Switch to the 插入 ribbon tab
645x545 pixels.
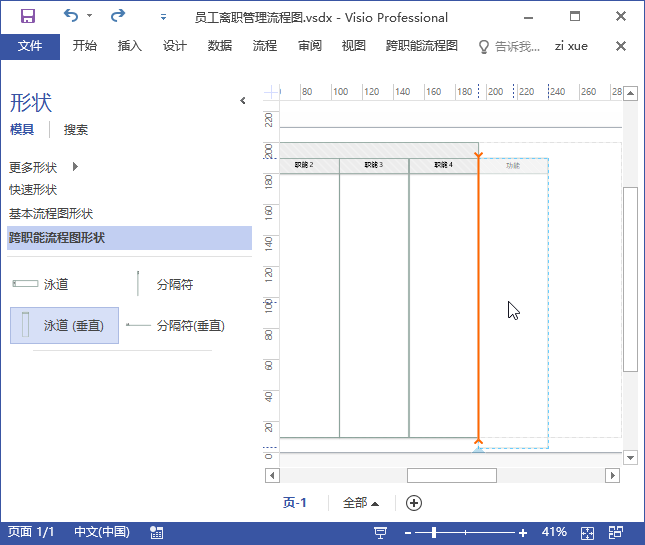click(x=130, y=46)
